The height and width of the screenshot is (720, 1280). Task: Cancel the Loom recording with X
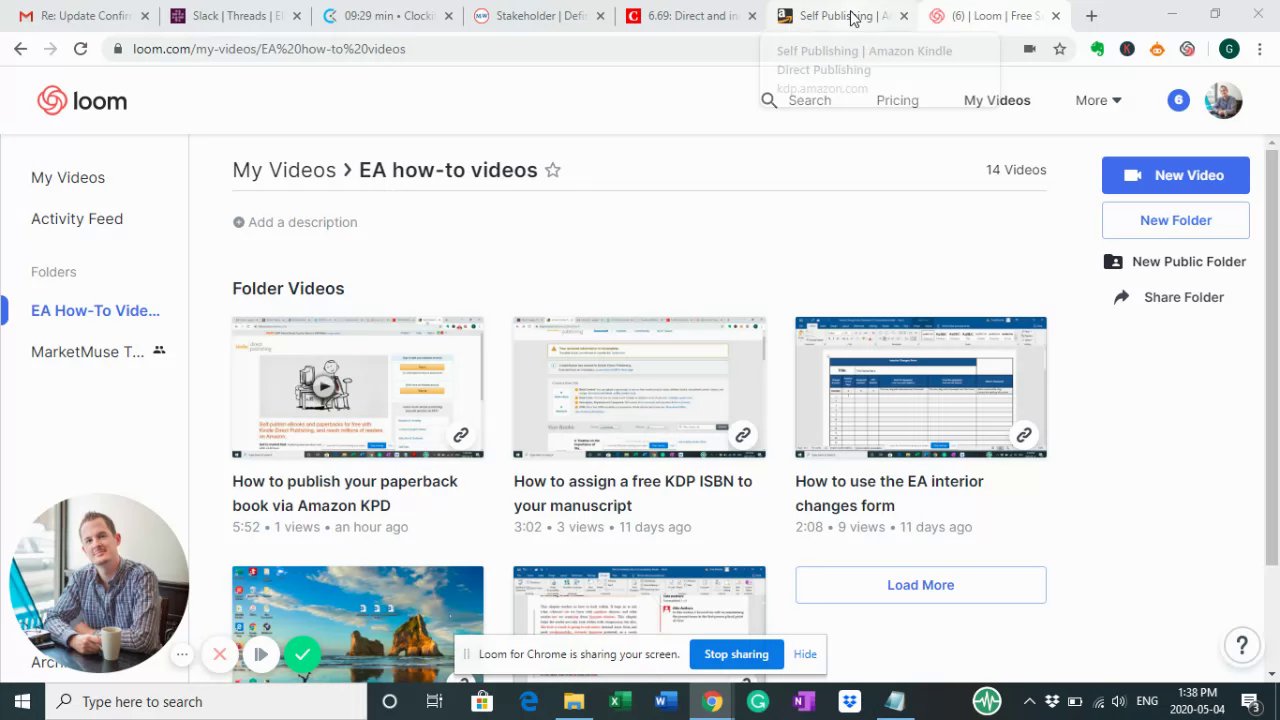pyautogui.click(x=219, y=655)
